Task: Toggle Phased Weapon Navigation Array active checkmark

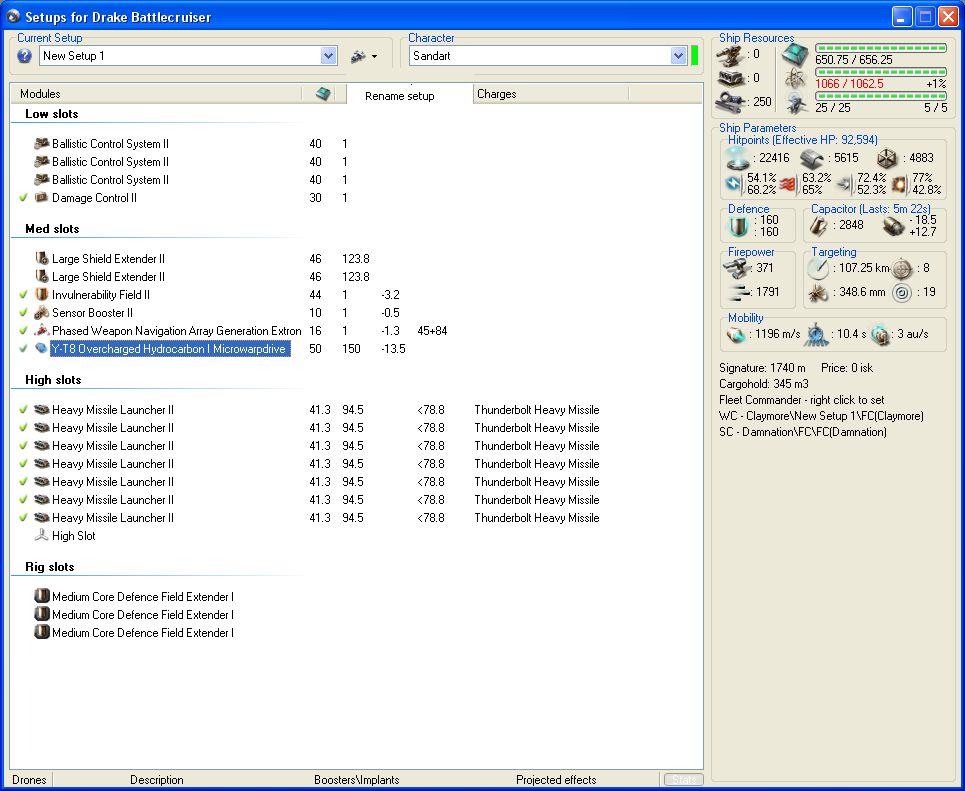Action: (23, 331)
